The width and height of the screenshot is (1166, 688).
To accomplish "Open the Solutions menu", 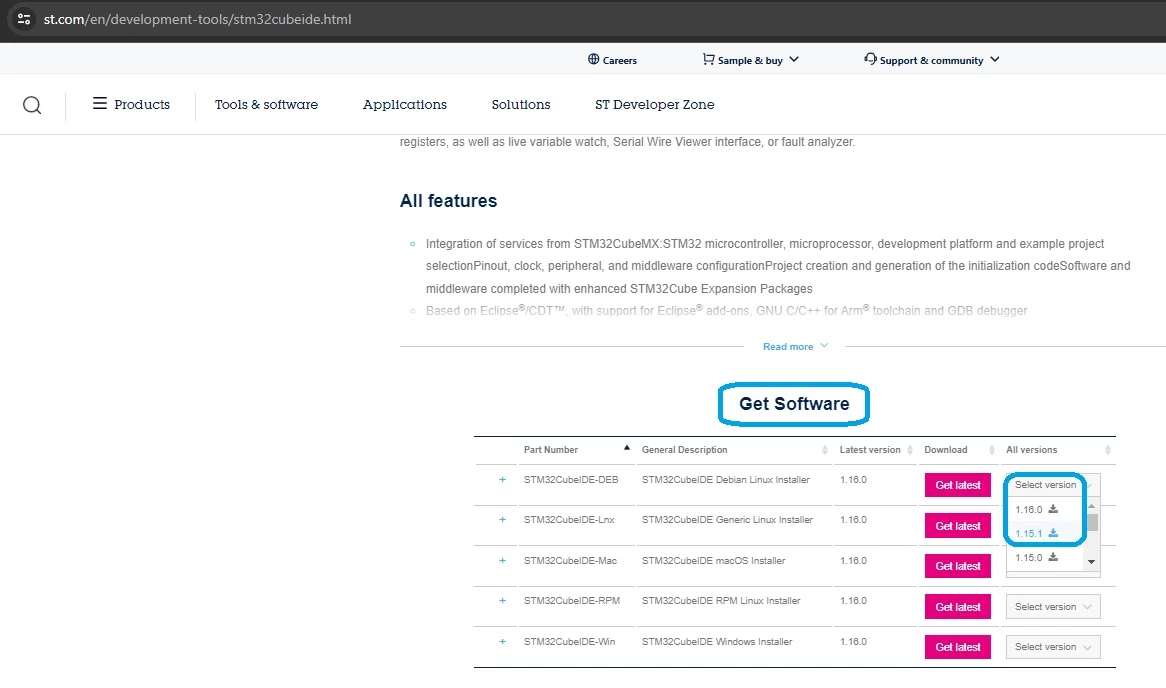I will (x=521, y=105).
